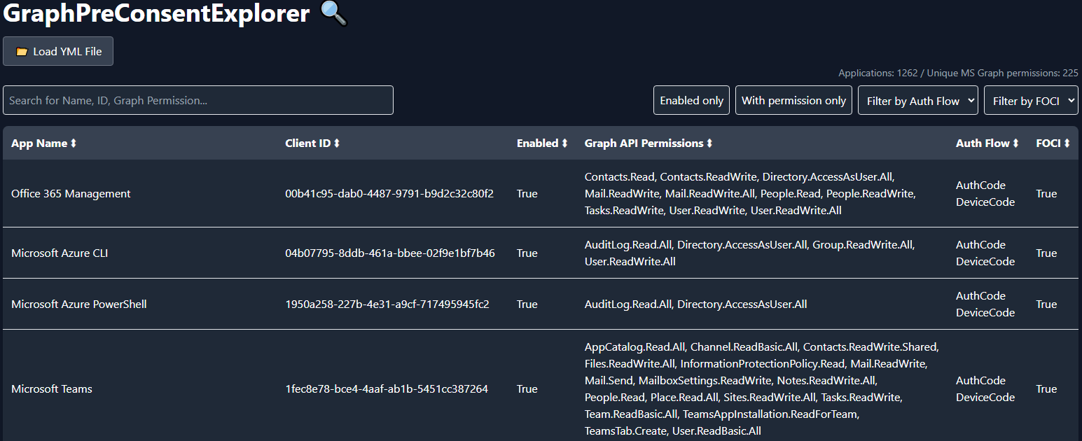Click client ID 04b07795-8ddb-461a-bbee-02f9e1bf7b46
The height and width of the screenshot is (441, 1082).
click(x=390, y=253)
